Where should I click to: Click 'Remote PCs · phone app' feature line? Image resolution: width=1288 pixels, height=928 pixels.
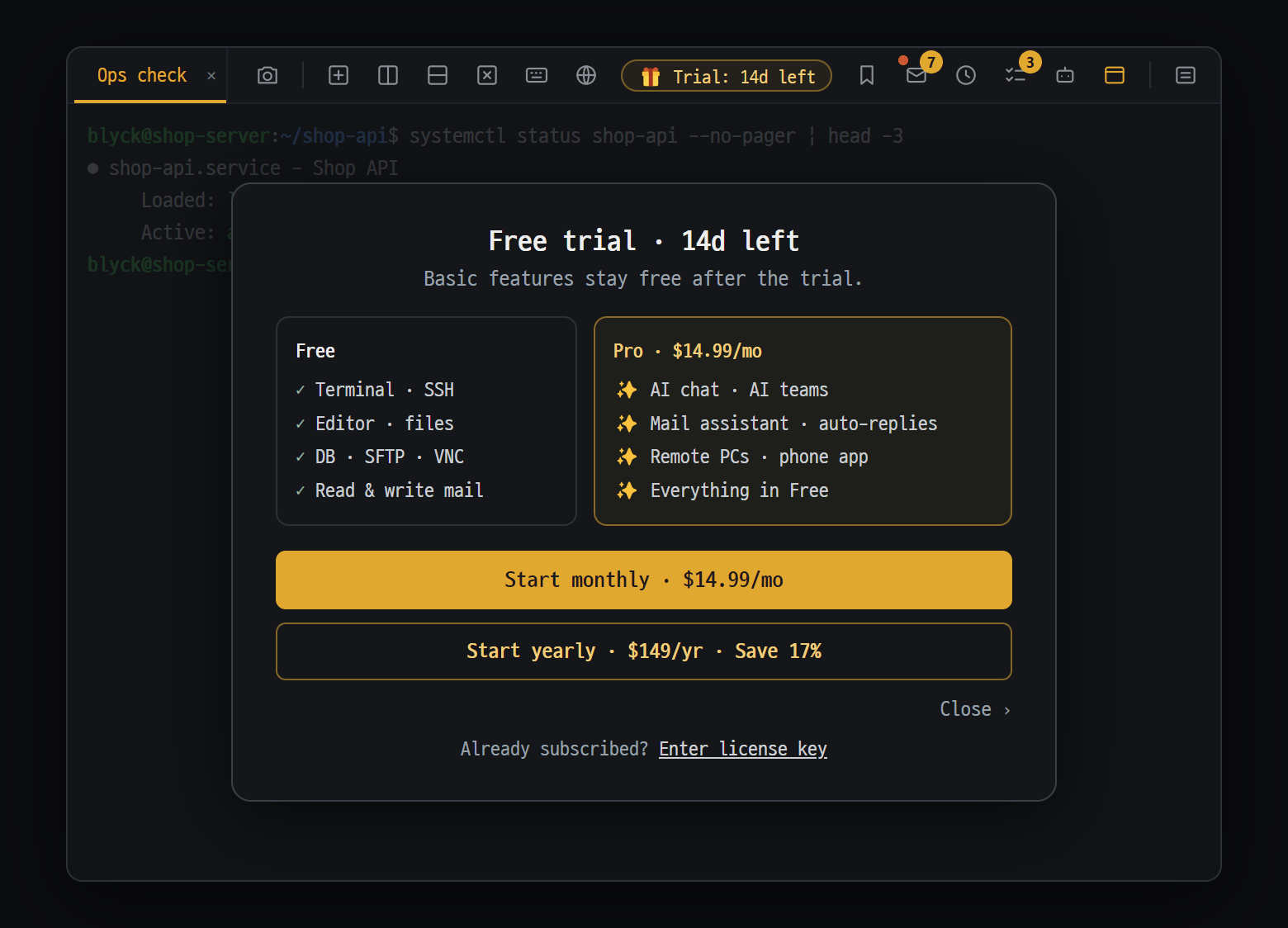point(759,457)
